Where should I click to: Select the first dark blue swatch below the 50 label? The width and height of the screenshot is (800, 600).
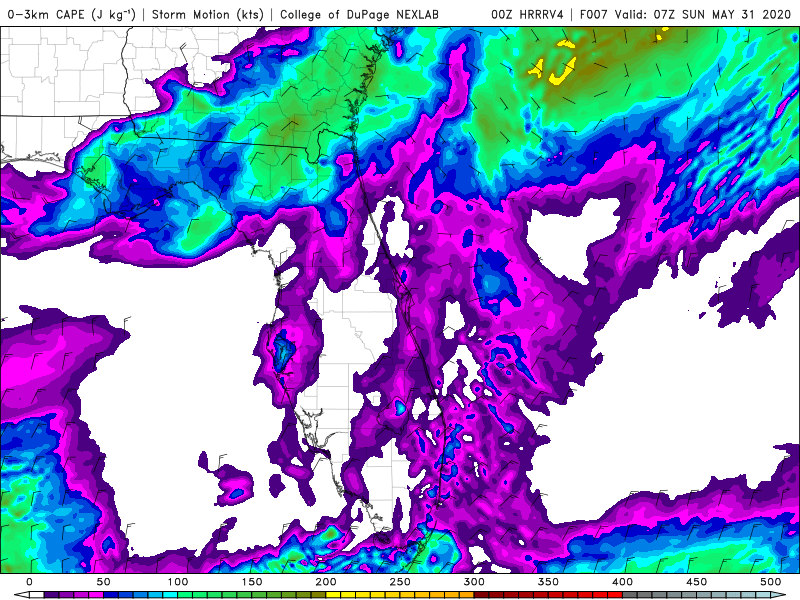111,595
